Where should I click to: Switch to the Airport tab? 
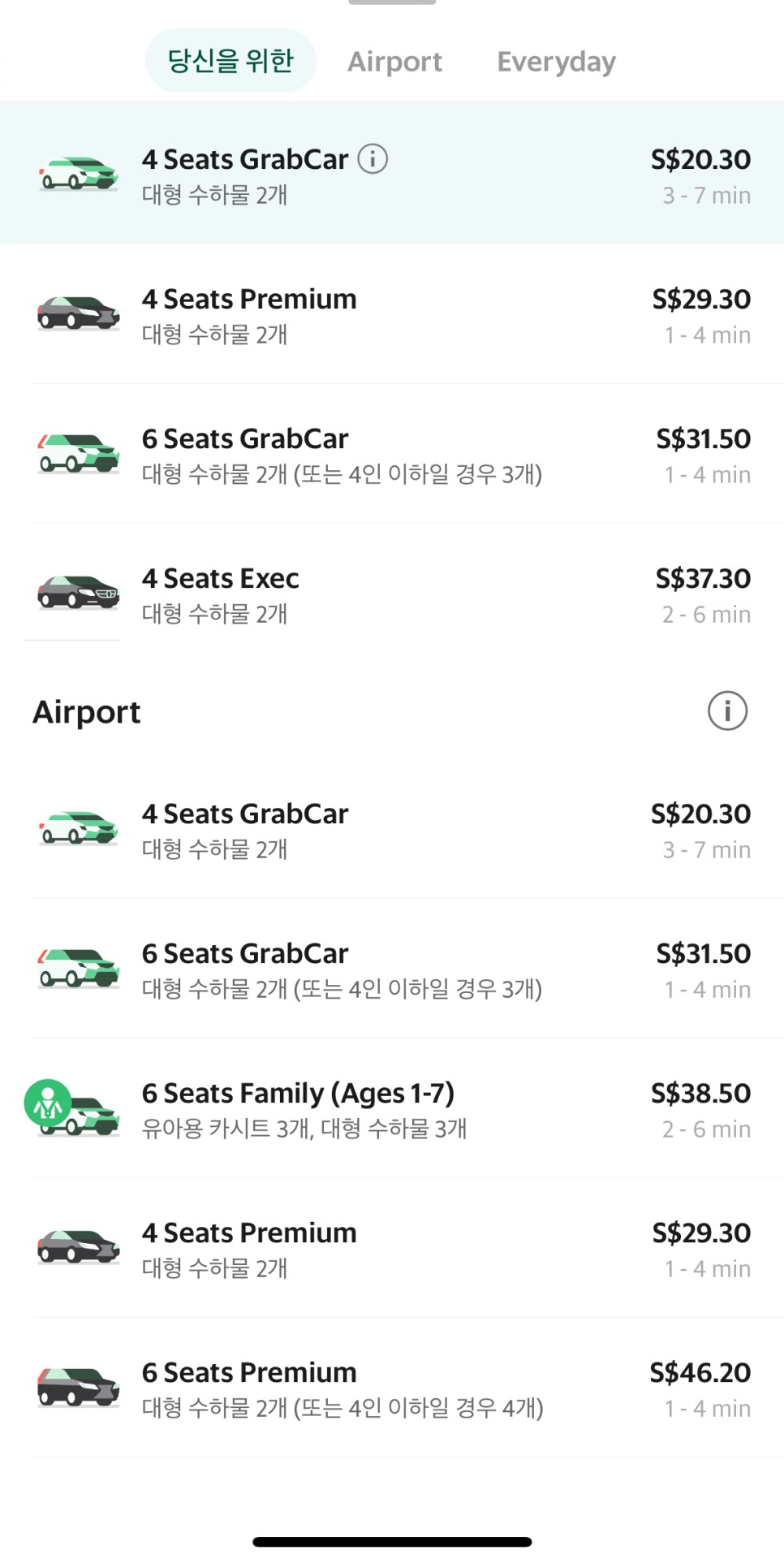point(394,62)
